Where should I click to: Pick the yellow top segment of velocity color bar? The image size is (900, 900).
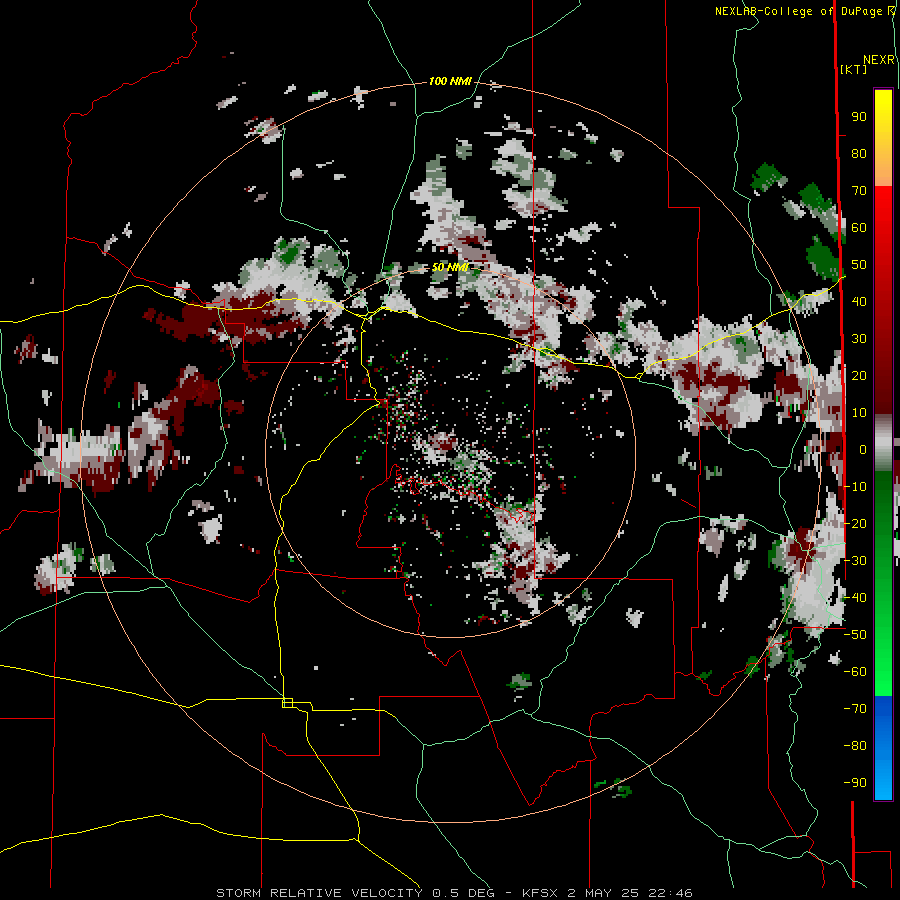[883, 138]
